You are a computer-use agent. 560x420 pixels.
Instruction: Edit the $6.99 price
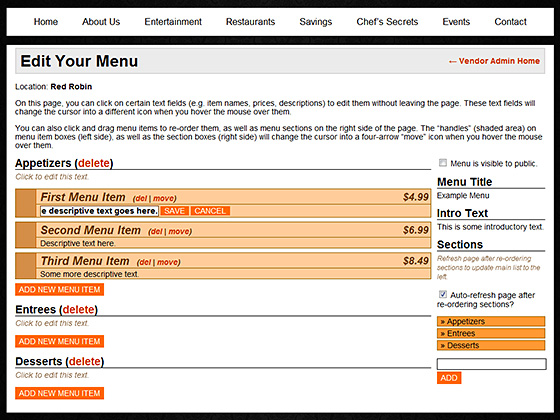point(416,230)
